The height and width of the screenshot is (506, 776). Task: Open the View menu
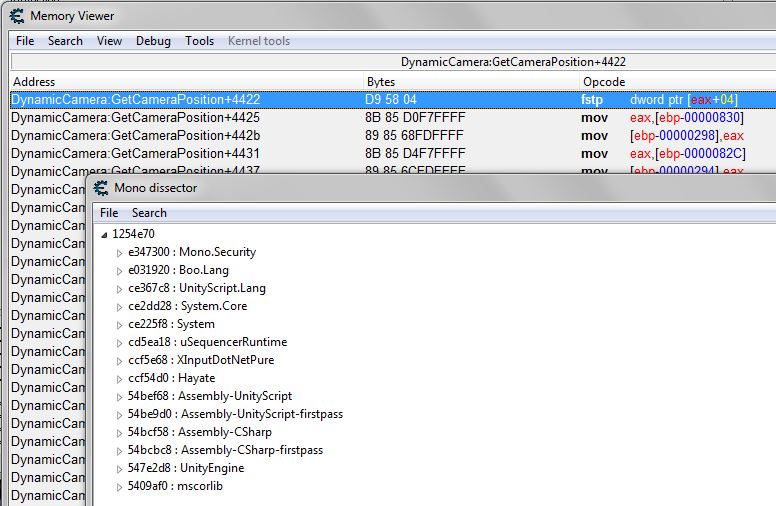[x=109, y=41]
